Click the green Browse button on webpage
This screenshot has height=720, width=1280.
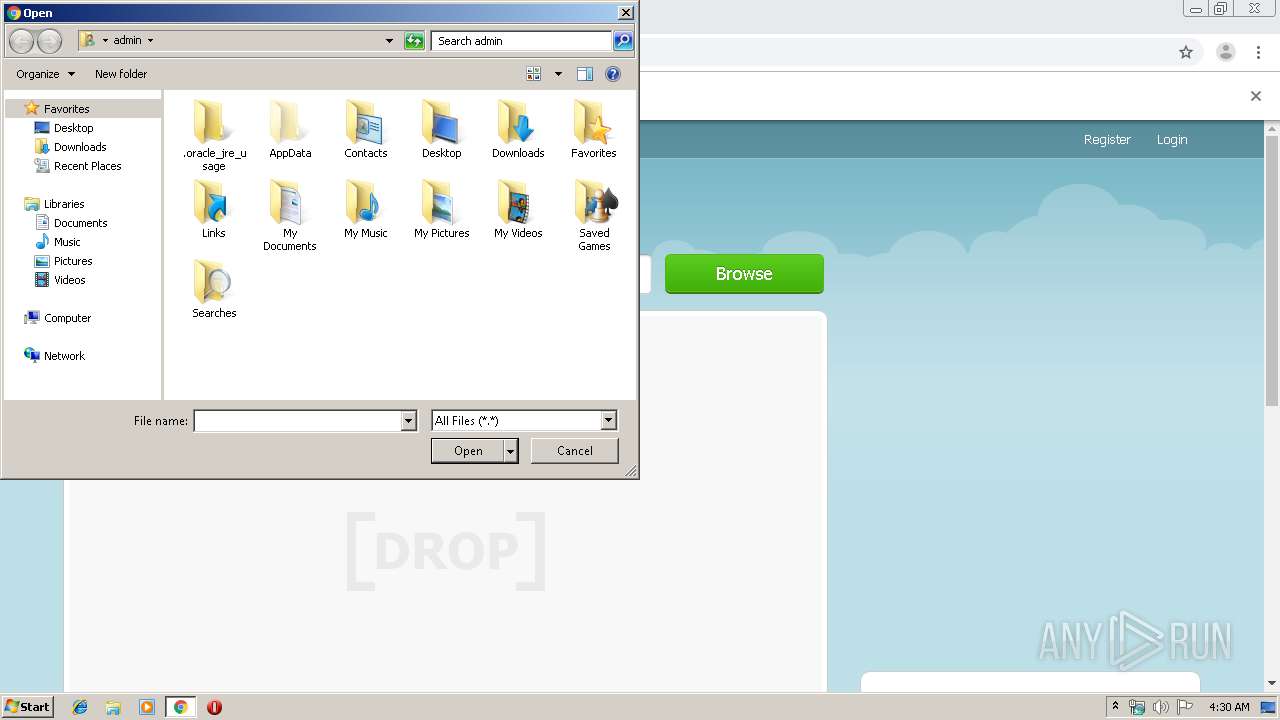click(x=744, y=274)
